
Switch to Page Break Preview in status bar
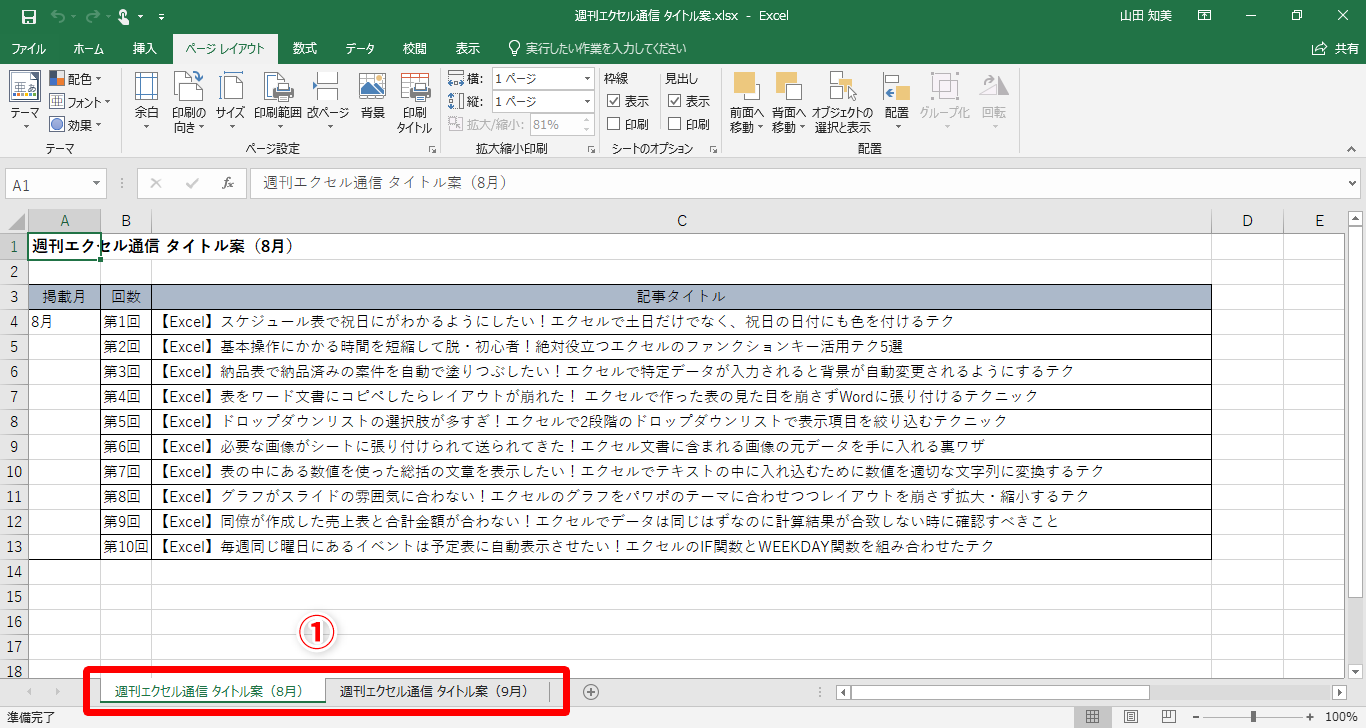(x=1167, y=717)
